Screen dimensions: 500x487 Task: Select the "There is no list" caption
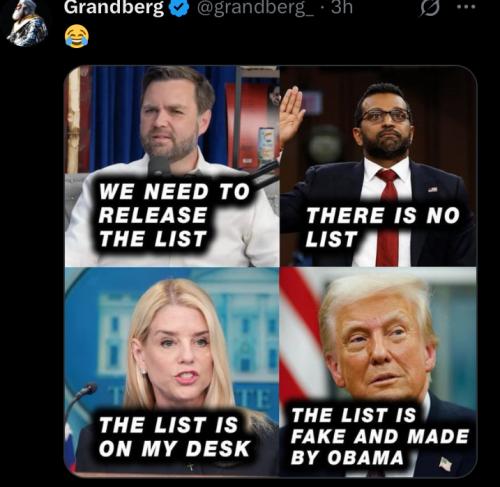(x=383, y=227)
